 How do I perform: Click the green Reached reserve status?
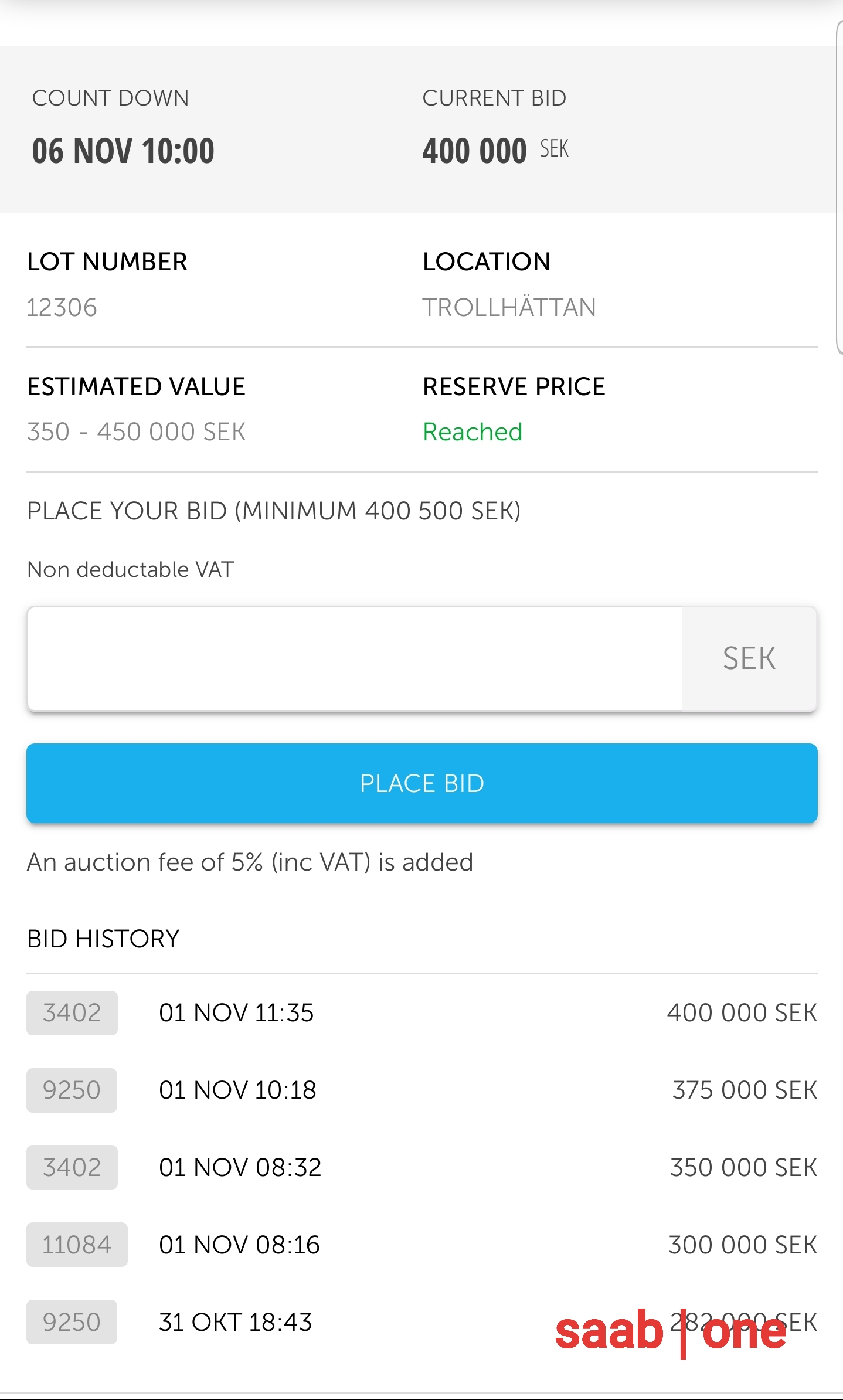click(x=473, y=432)
